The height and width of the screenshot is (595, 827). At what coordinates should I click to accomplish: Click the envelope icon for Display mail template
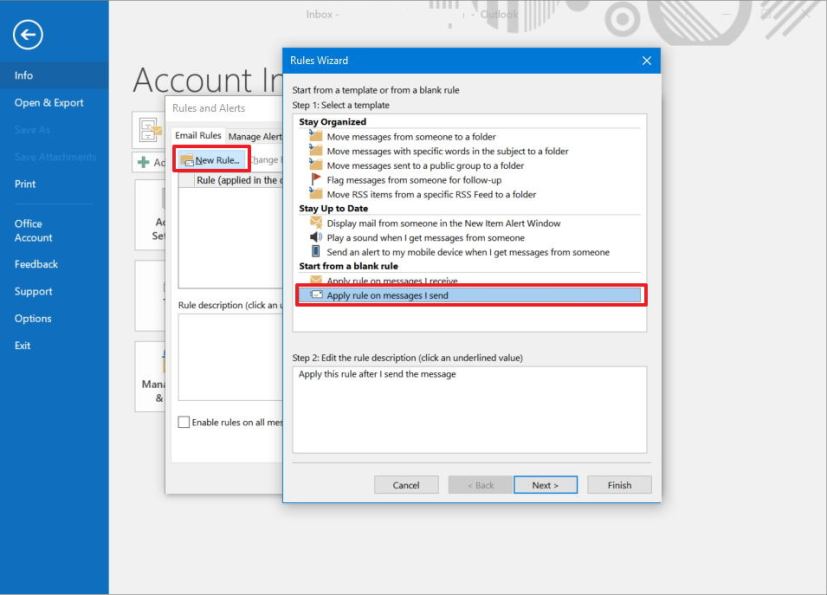(x=316, y=222)
